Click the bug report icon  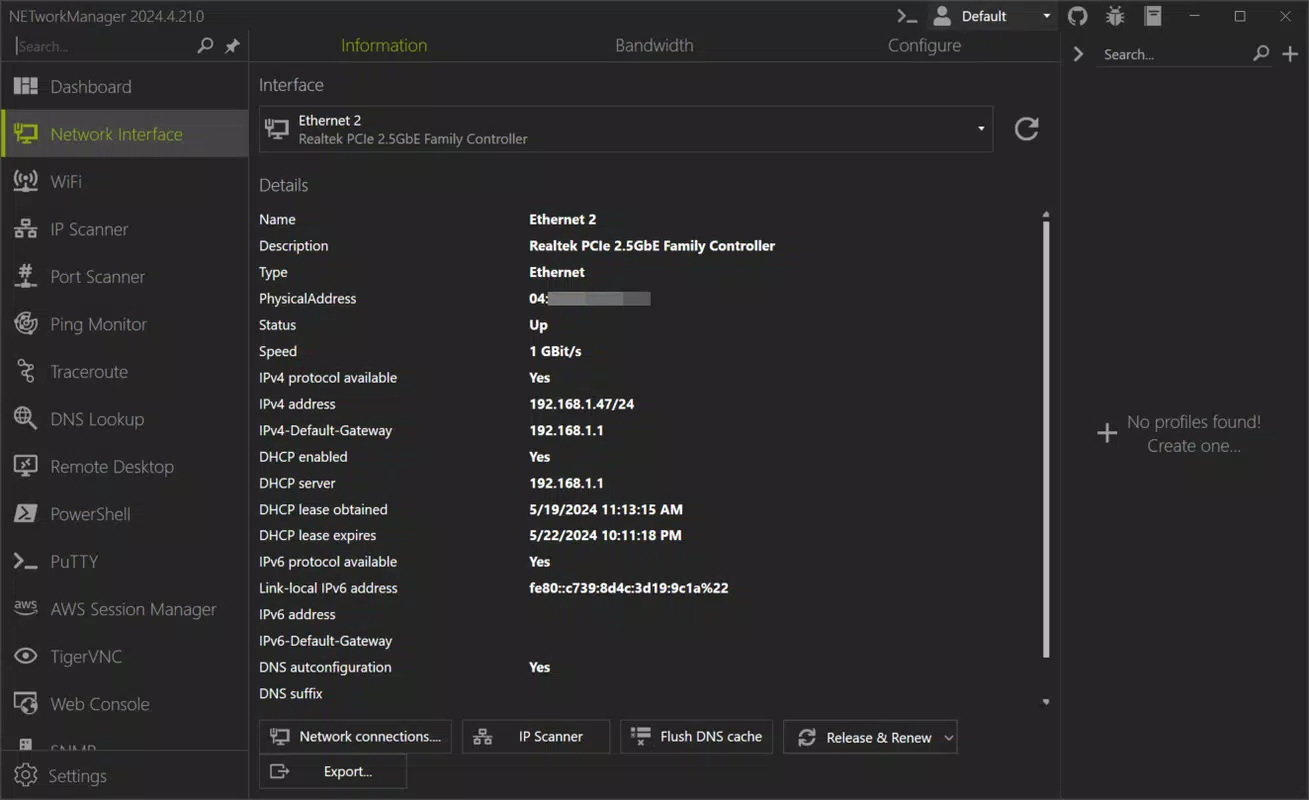tap(1115, 16)
